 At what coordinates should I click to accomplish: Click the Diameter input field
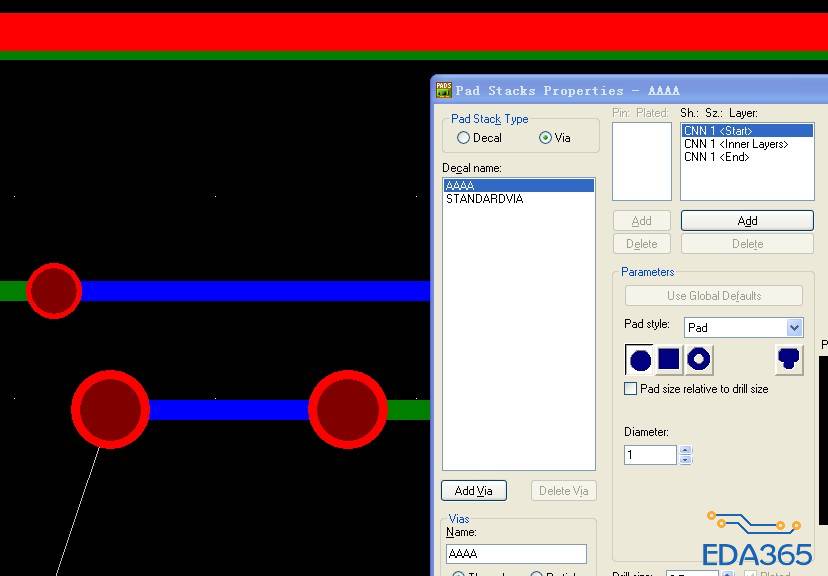point(650,455)
